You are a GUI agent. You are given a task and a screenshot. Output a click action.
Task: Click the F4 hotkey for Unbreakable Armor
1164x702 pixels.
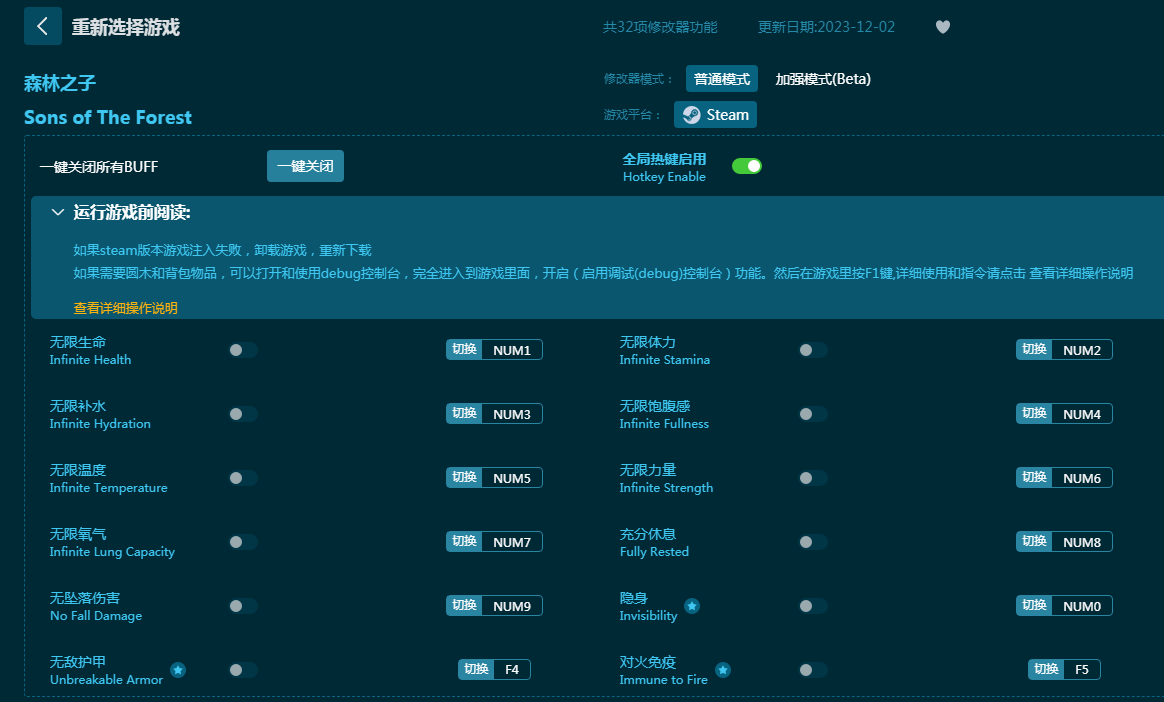[494, 669]
